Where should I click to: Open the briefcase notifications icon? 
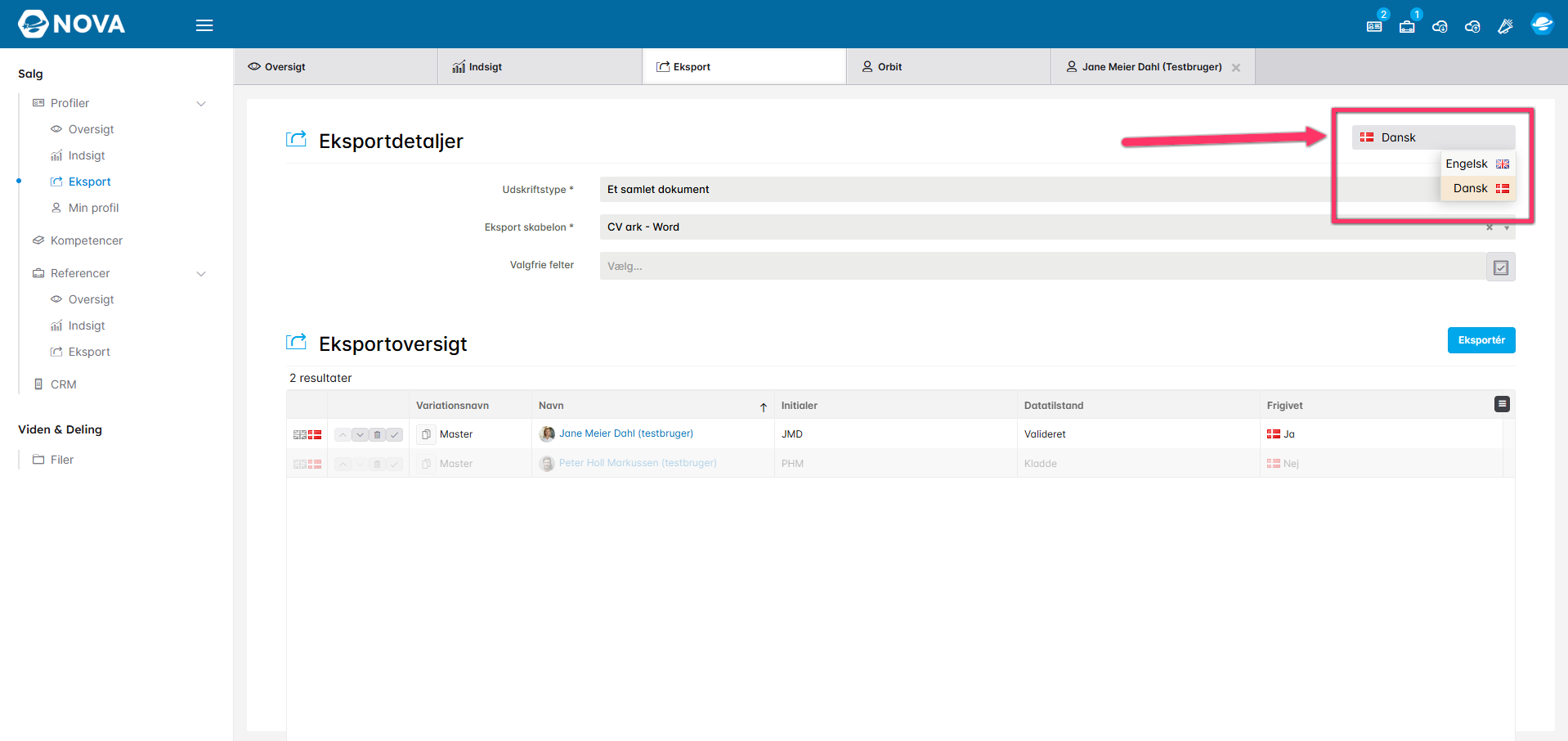pos(1407,26)
